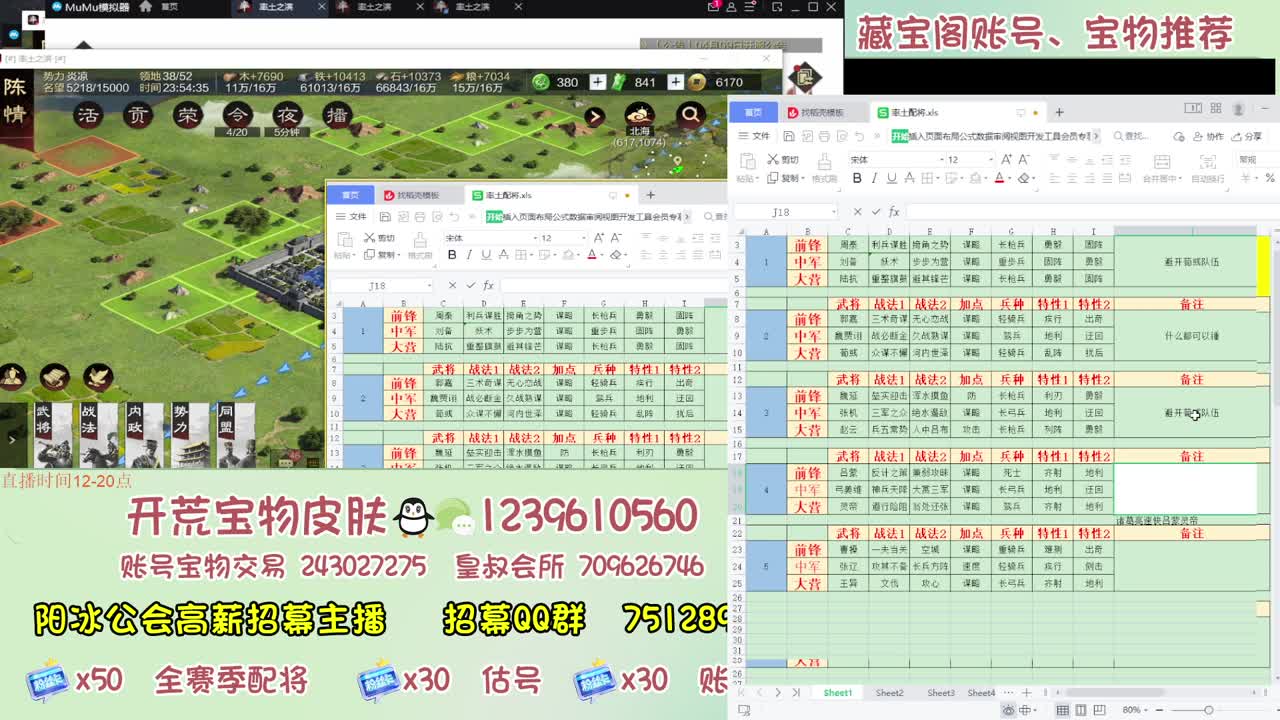Viewport: 1280px width, 720px height.
Task: Open the 战法 tactics card in the game
Action: click(99, 434)
